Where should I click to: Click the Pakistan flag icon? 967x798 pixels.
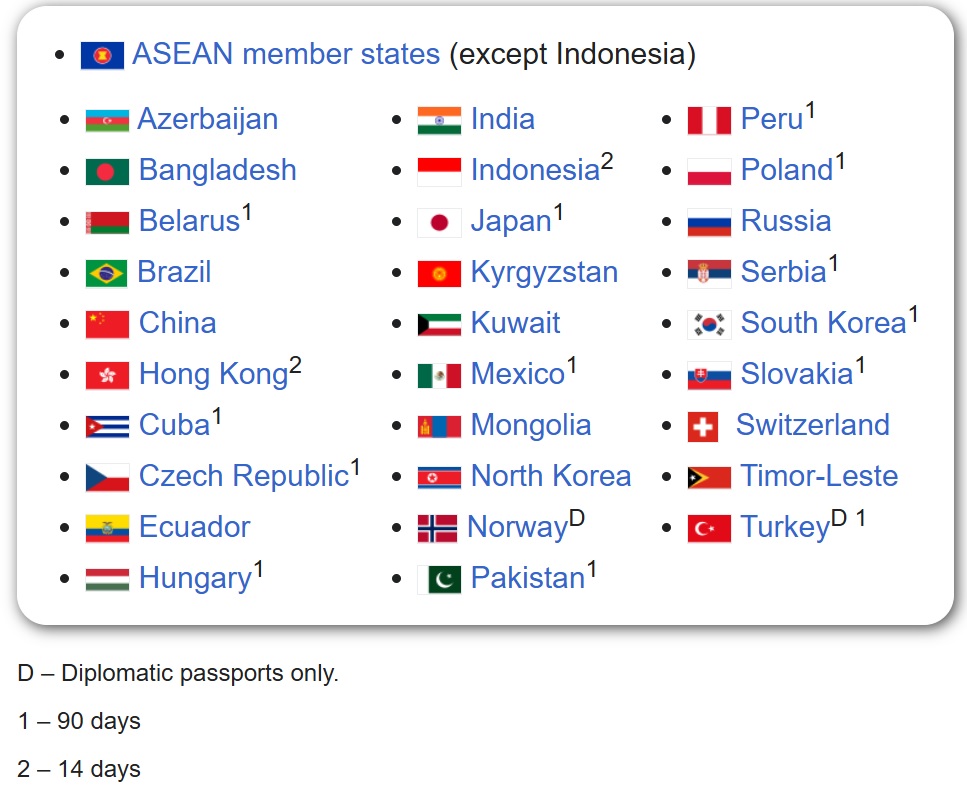pyautogui.click(x=439, y=580)
